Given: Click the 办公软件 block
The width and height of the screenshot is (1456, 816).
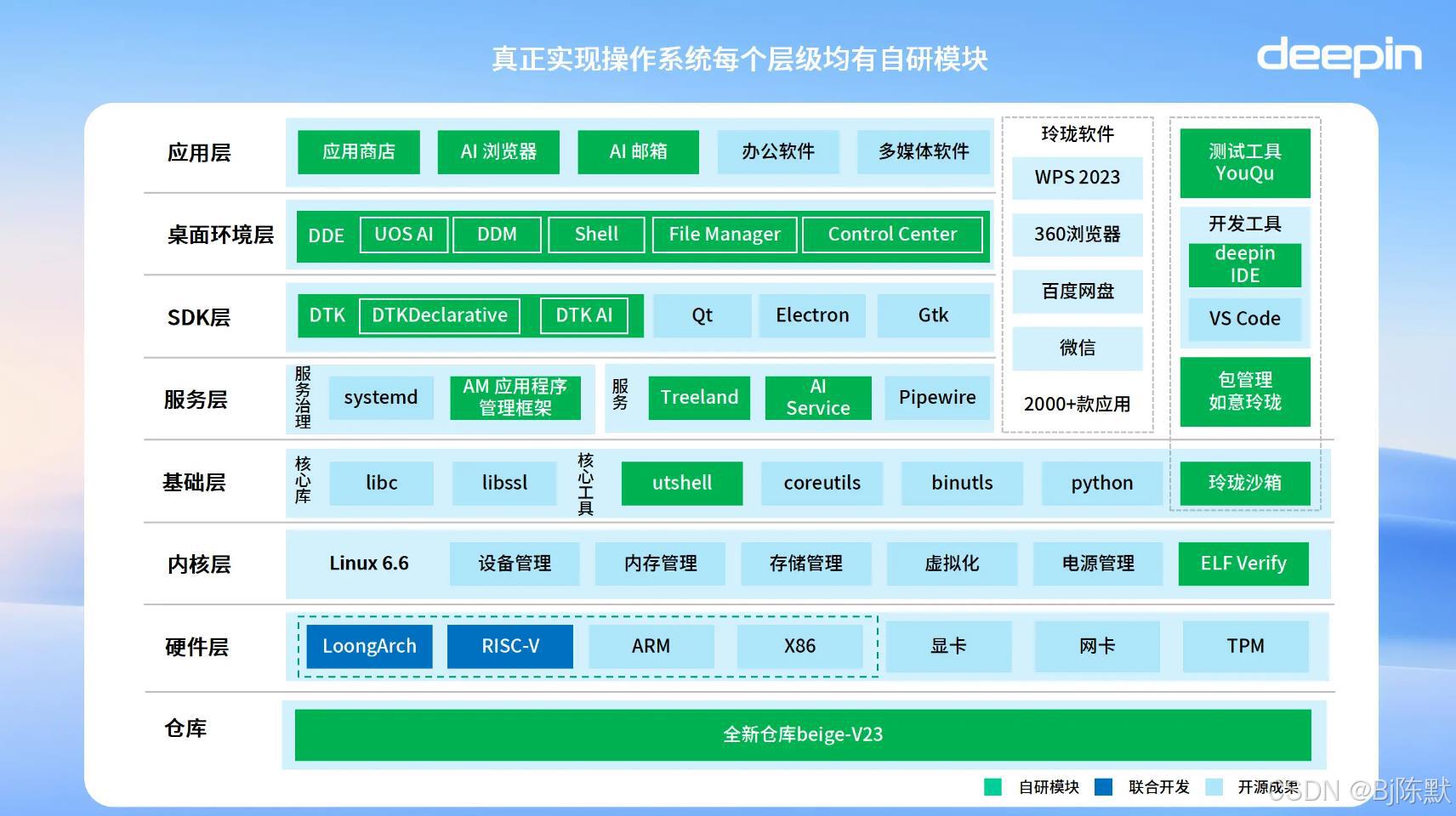Looking at the screenshot, I should click(778, 152).
